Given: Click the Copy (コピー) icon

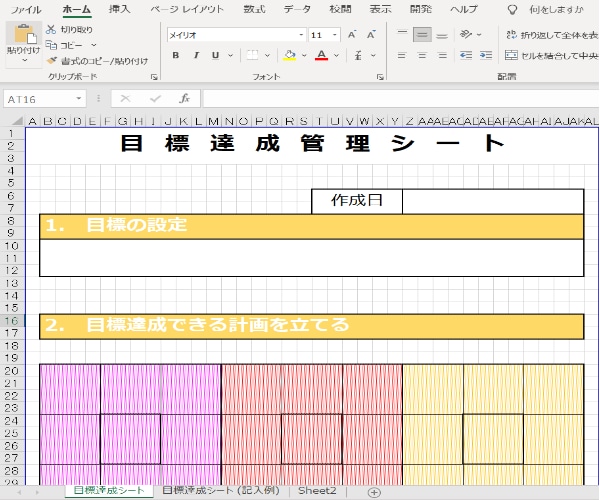Looking at the screenshot, I should (51, 45).
